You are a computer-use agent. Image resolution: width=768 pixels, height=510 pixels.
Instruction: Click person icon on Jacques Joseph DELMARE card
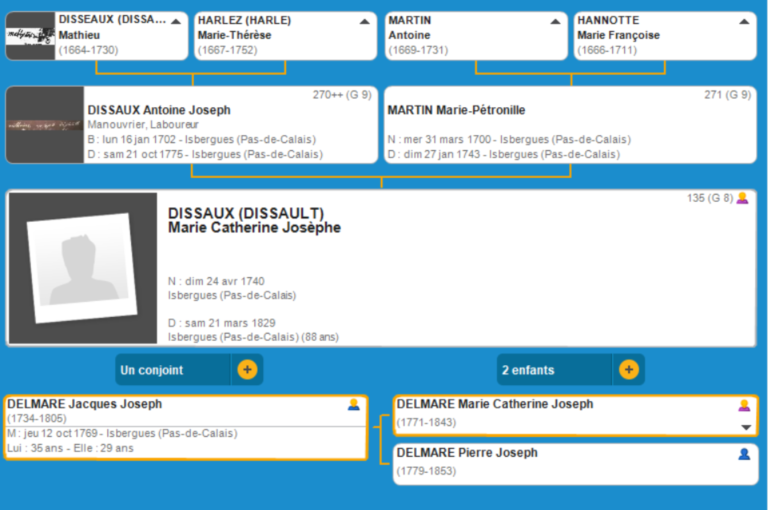[x=353, y=405]
